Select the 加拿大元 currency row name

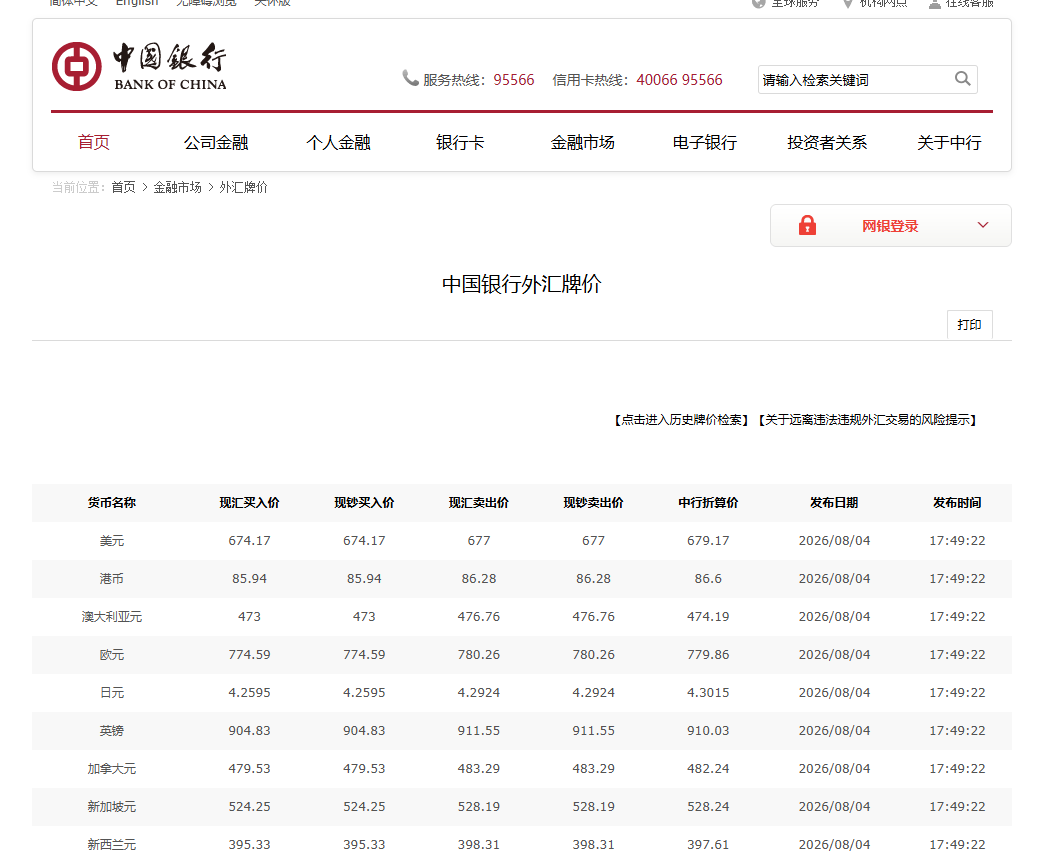click(x=112, y=768)
